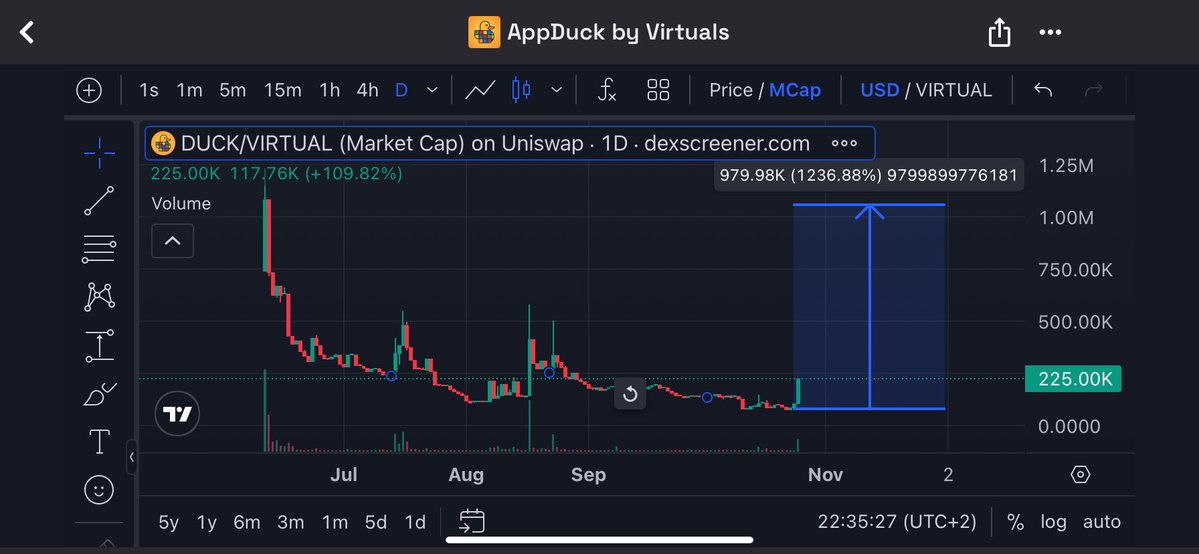Open the emoji sticker tool
Viewport: 1199px width, 554px height.
pos(99,490)
